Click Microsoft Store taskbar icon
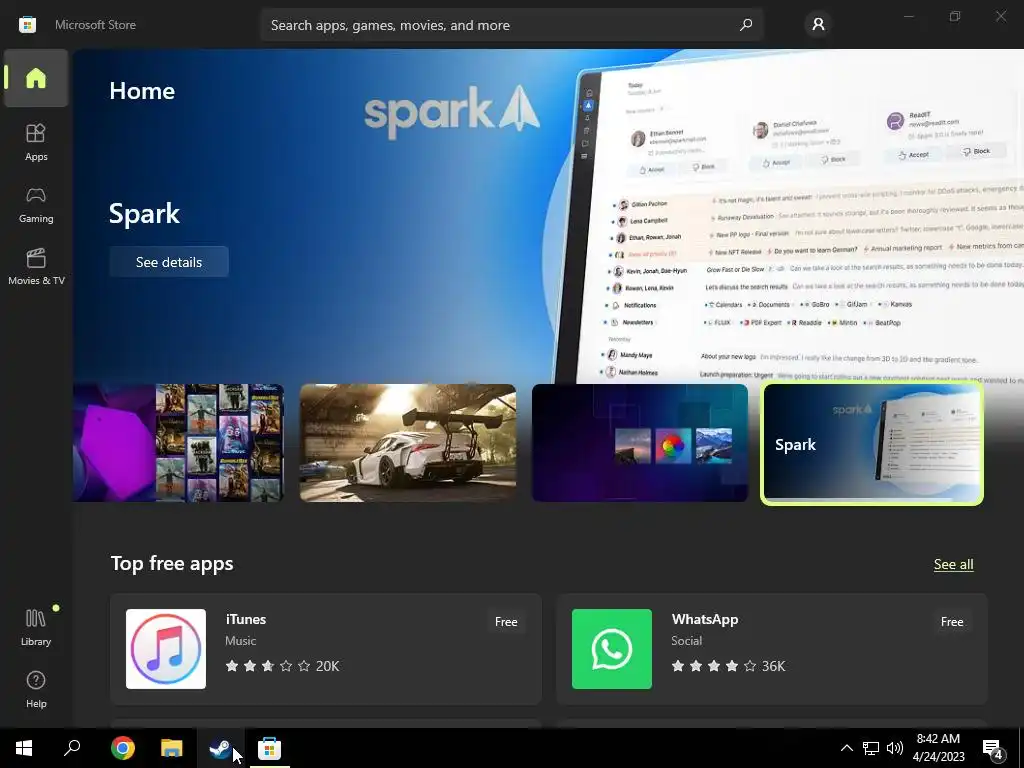The height and width of the screenshot is (768, 1024). 269,748
